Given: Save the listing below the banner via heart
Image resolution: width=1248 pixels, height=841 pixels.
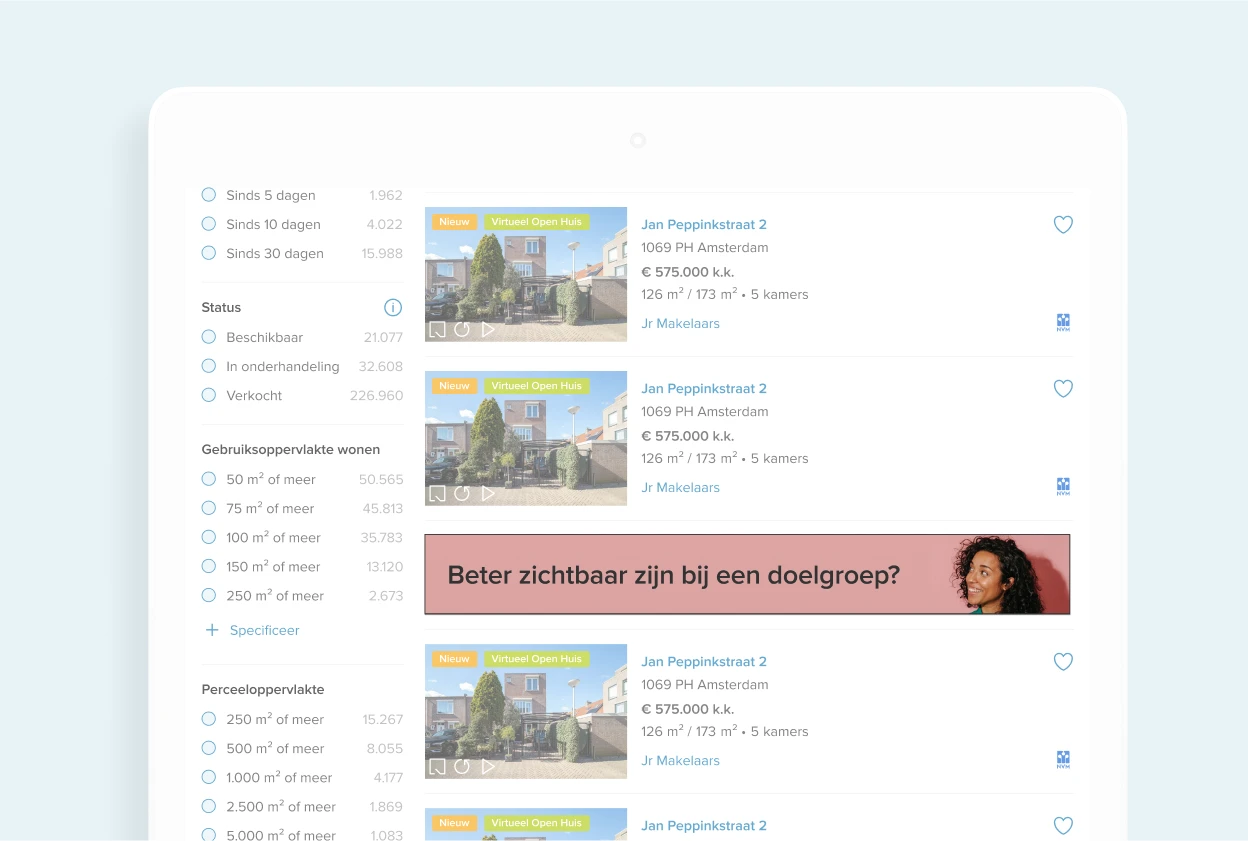Looking at the screenshot, I should pyautogui.click(x=1063, y=662).
